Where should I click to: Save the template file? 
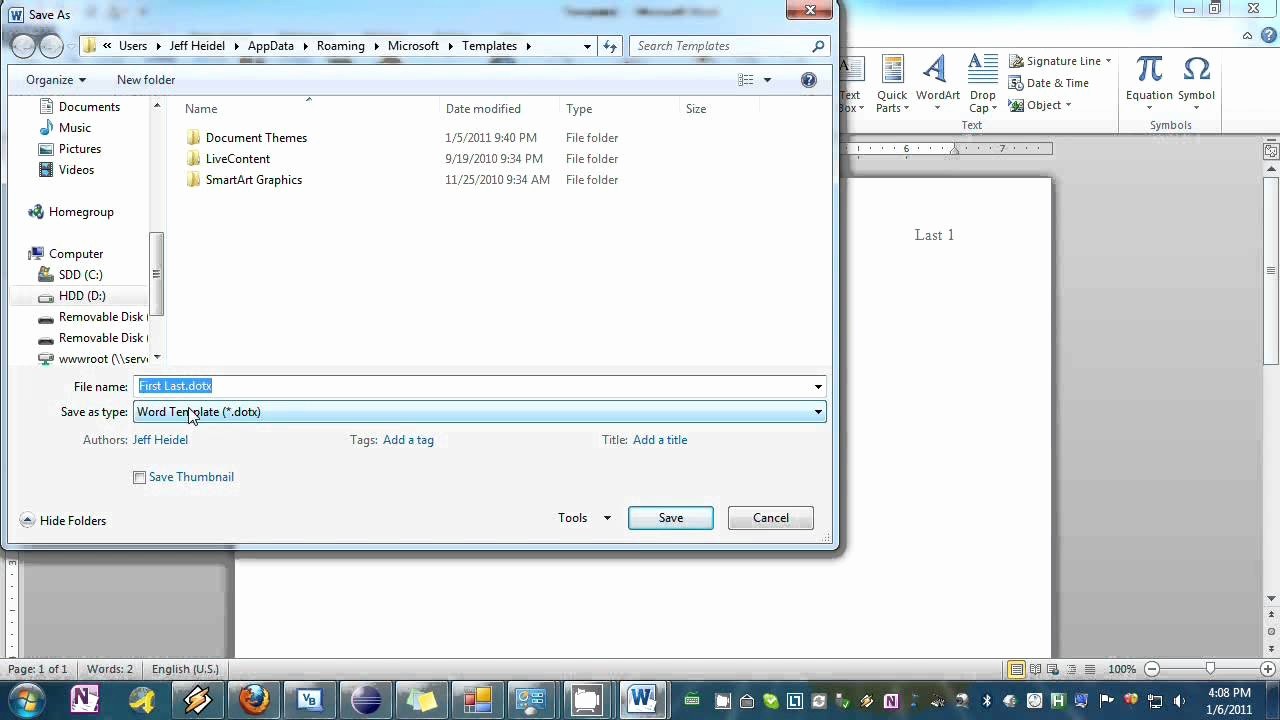pos(670,518)
